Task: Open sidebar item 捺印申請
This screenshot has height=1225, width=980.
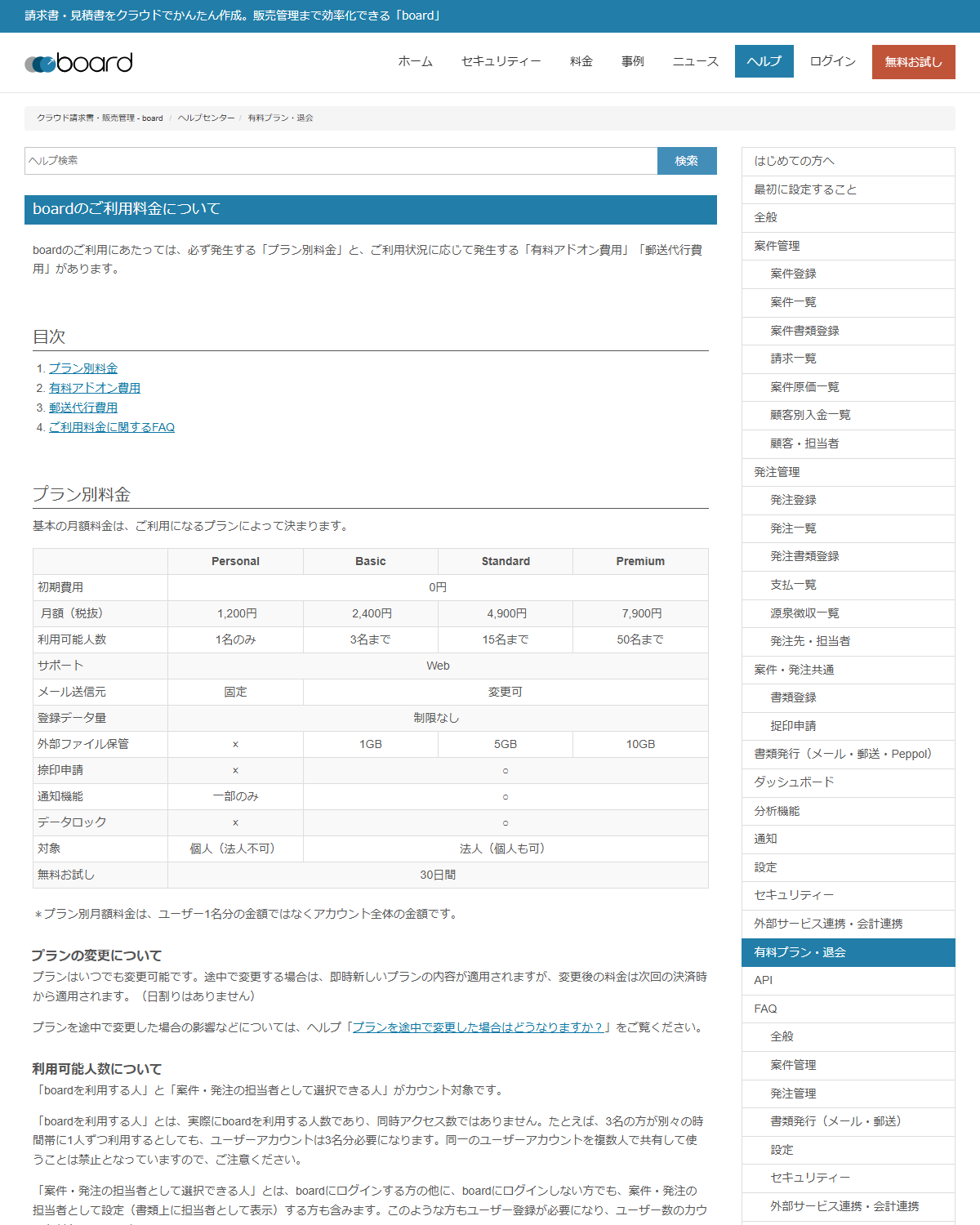Action: pyautogui.click(x=848, y=726)
